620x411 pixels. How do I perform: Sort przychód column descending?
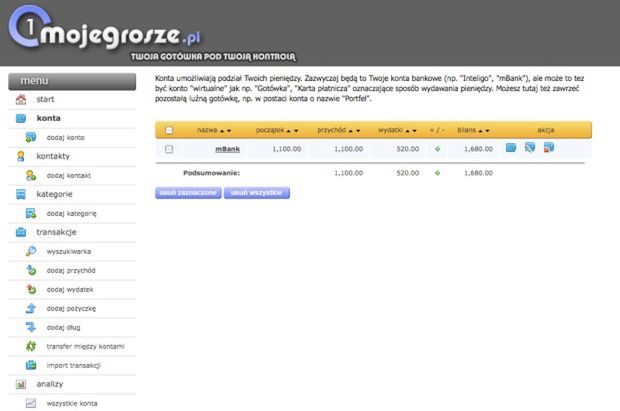coord(358,131)
